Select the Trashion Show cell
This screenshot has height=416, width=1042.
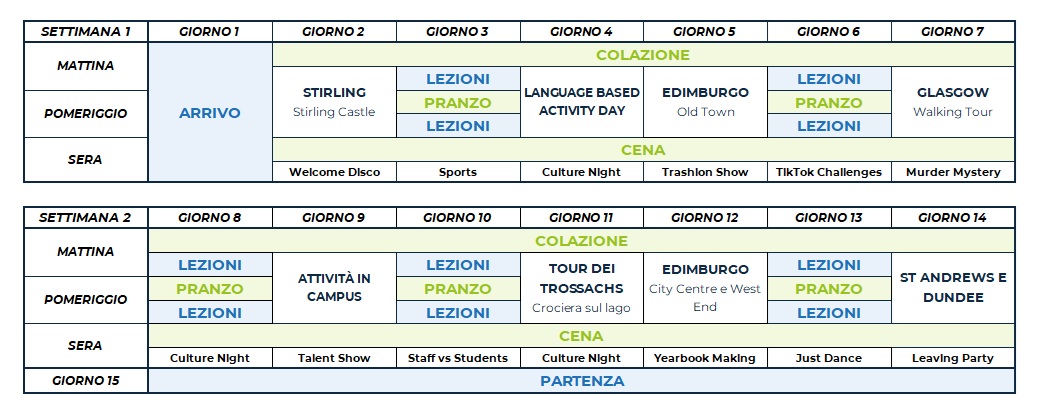point(705,172)
